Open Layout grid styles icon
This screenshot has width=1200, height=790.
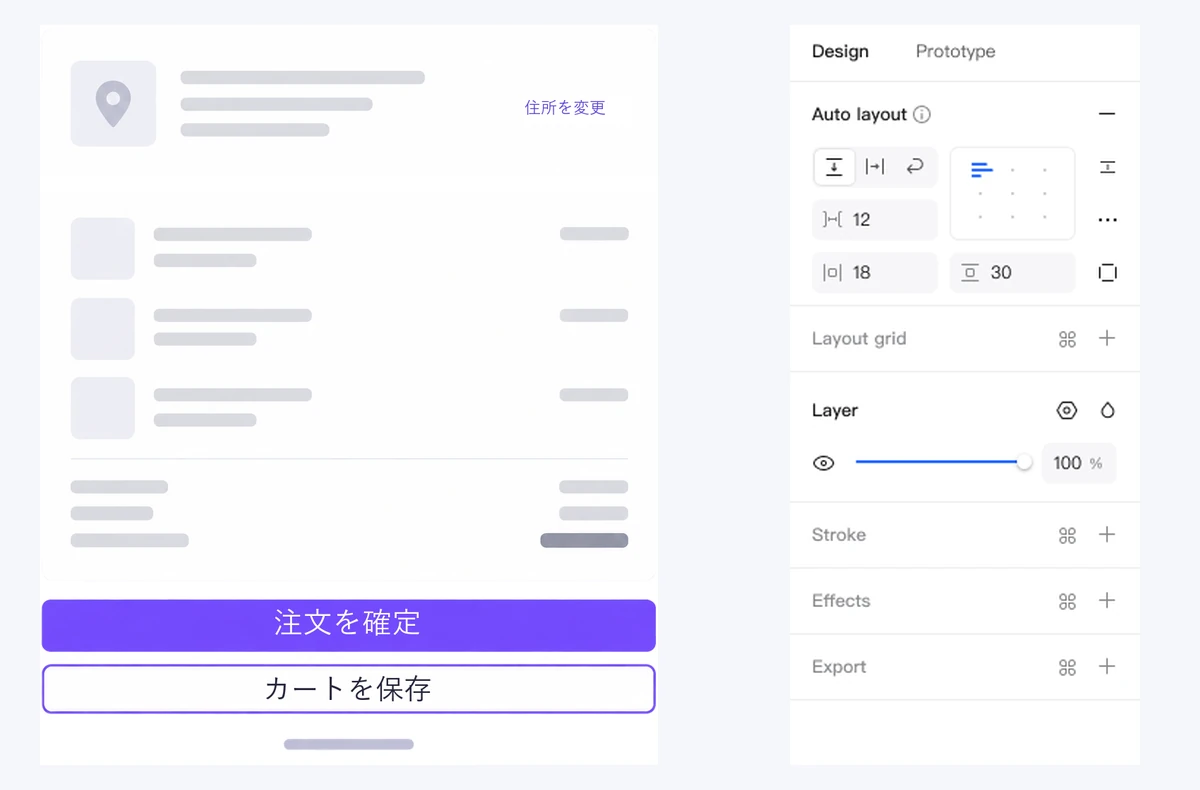click(1067, 339)
